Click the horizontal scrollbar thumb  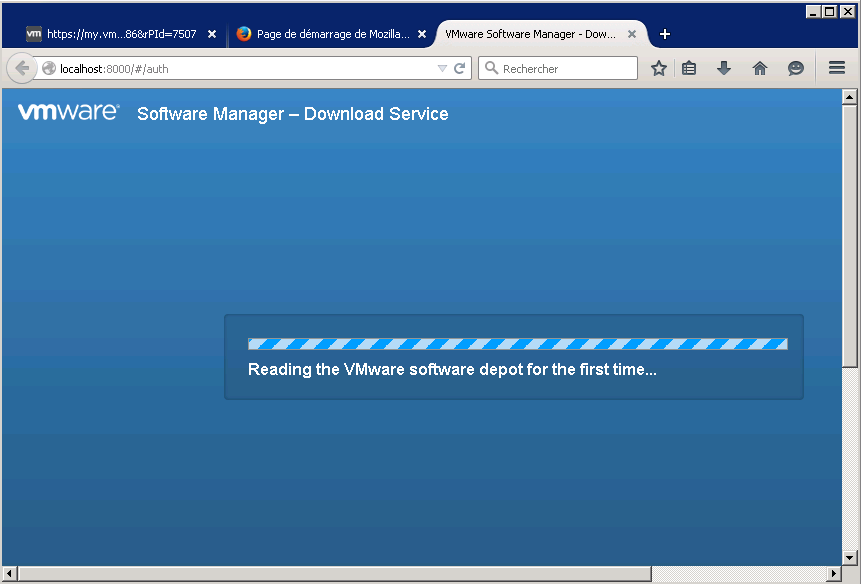tap(335, 574)
